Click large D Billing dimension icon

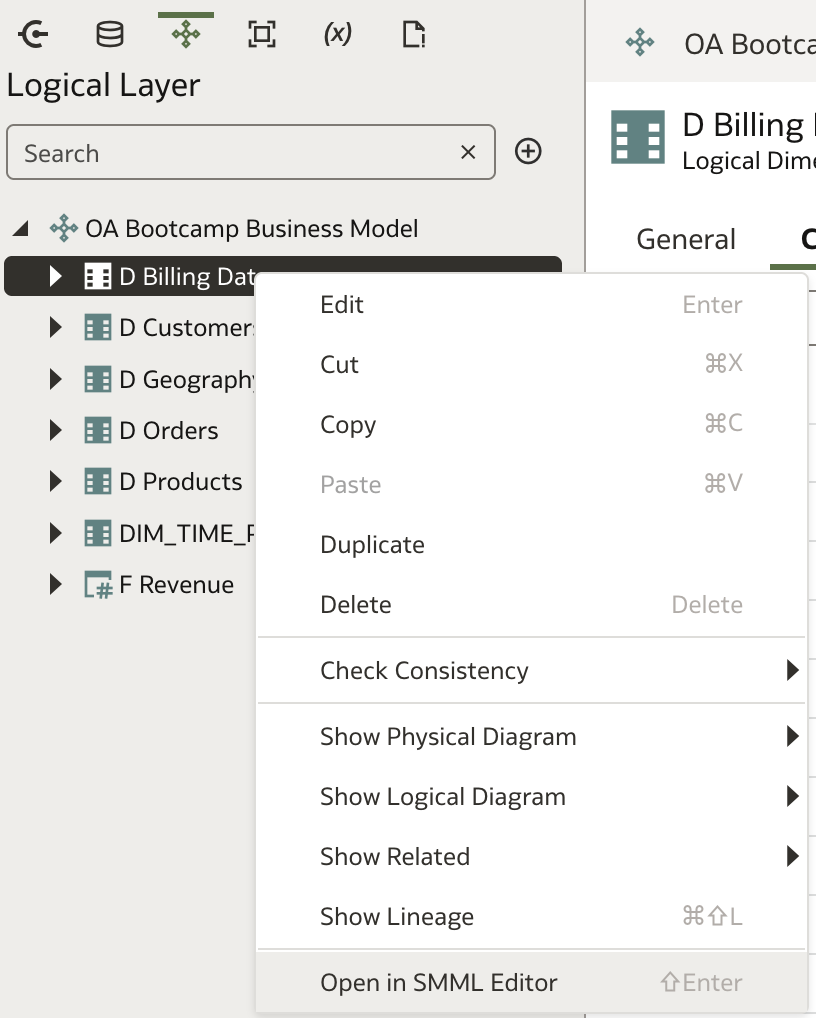(638, 137)
